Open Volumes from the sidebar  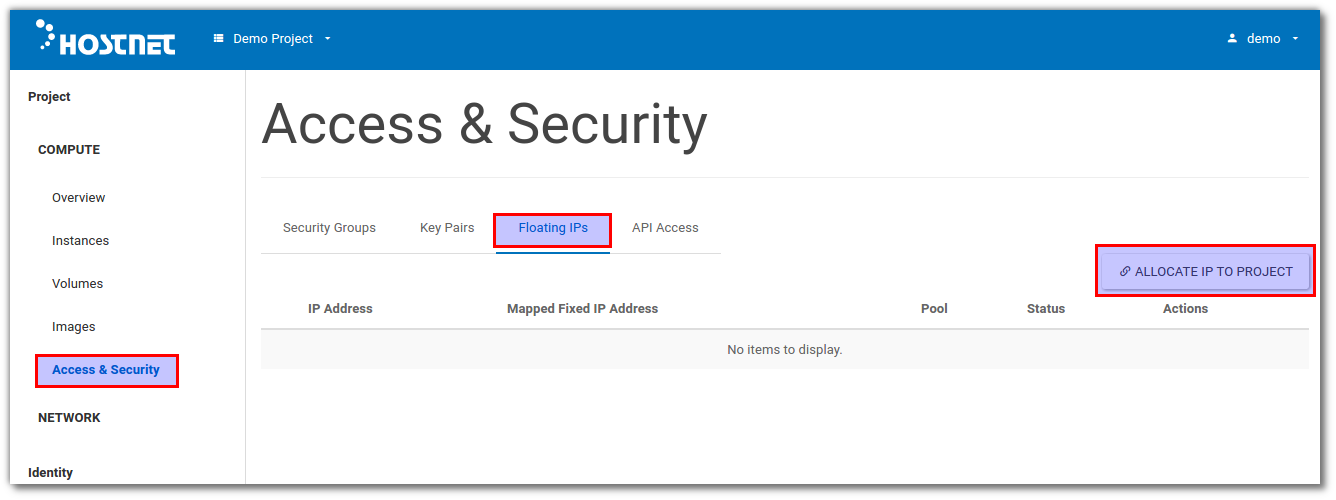point(77,284)
